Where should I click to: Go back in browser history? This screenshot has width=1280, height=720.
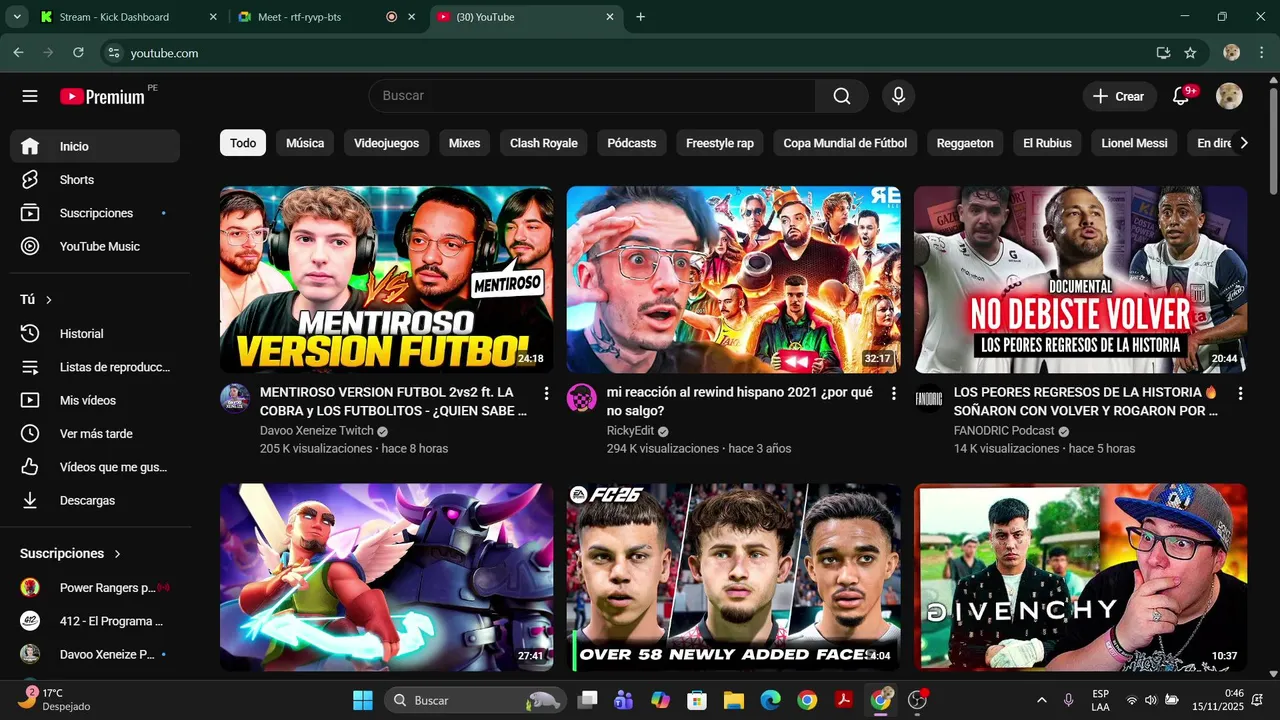click(18, 53)
